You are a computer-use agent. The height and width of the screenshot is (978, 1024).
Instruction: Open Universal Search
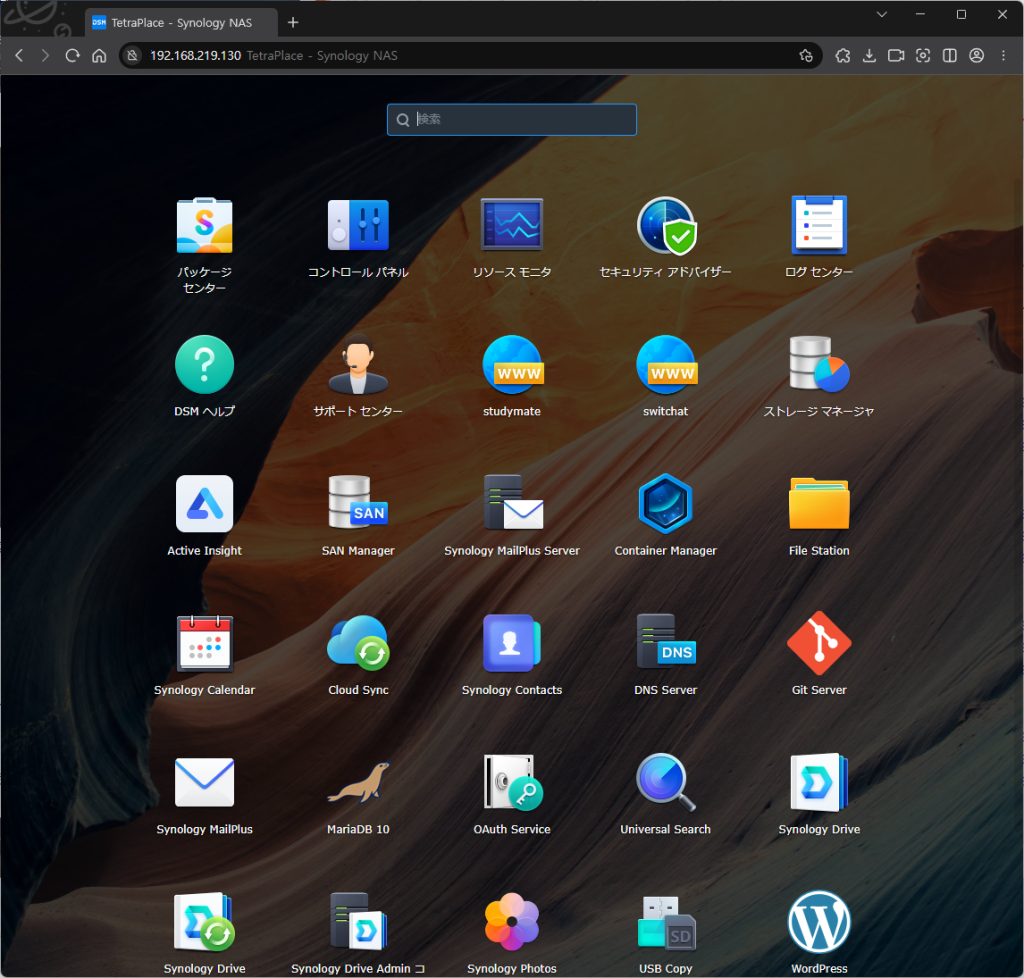click(x=665, y=783)
